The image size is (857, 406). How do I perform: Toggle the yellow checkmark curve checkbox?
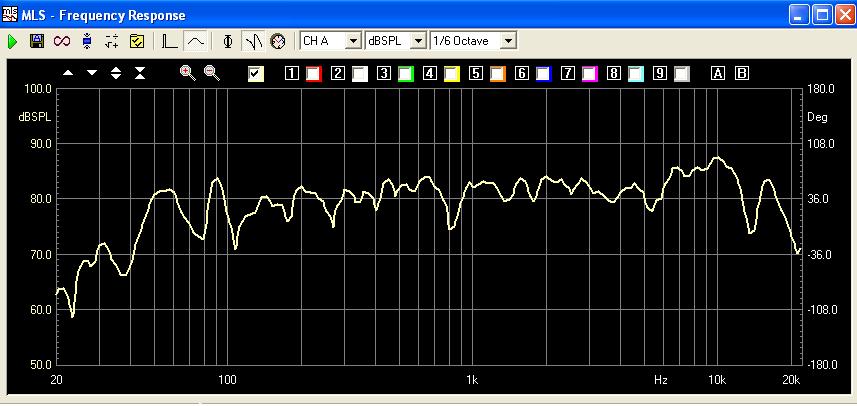pos(256,73)
